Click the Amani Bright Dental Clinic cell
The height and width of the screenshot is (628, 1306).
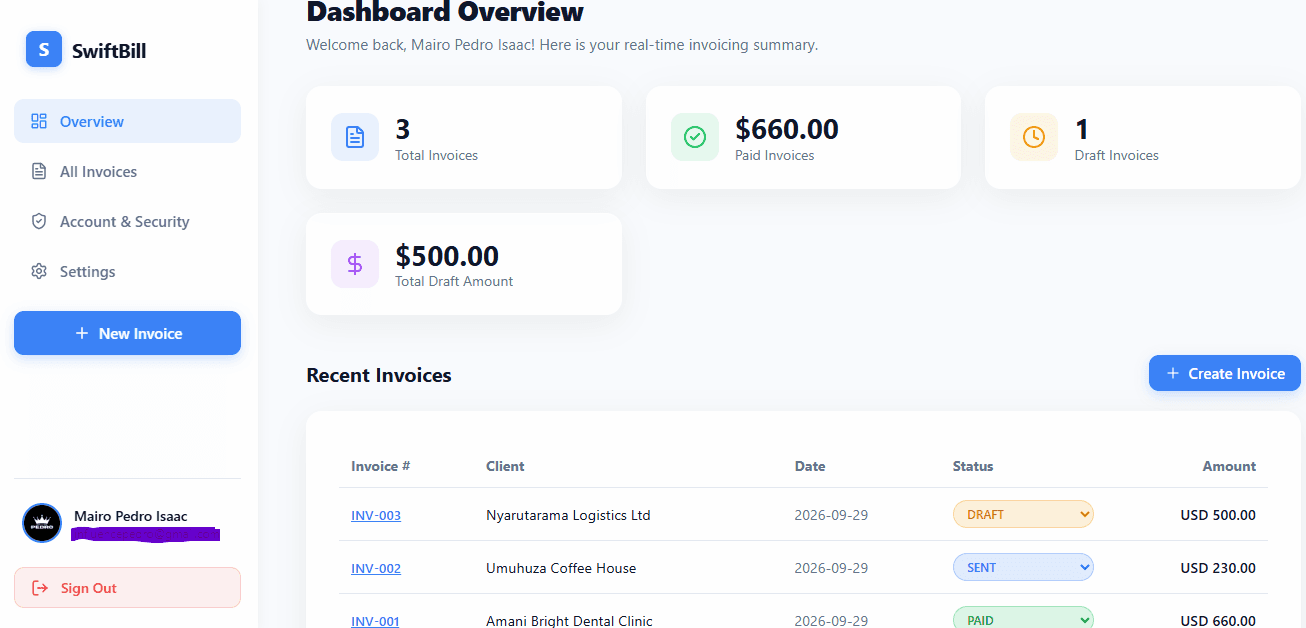569,621
